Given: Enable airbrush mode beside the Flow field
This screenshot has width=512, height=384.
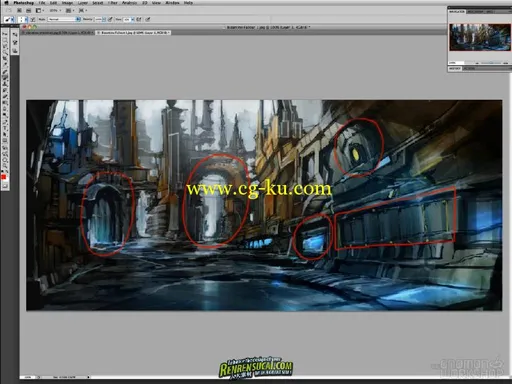Looking at the screenshot, I should click(x=139, y=19).
